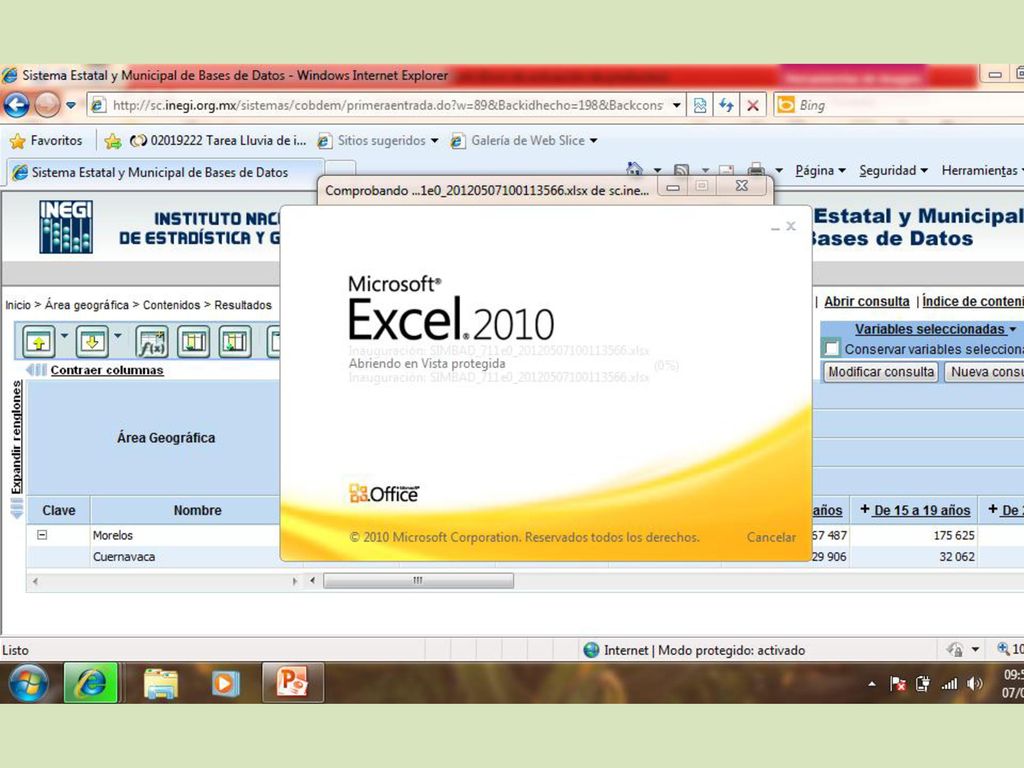Viewport: 1024px width, 768px height.
Task: Click the value 175 625 cell
Action: (x=953, y=536)
